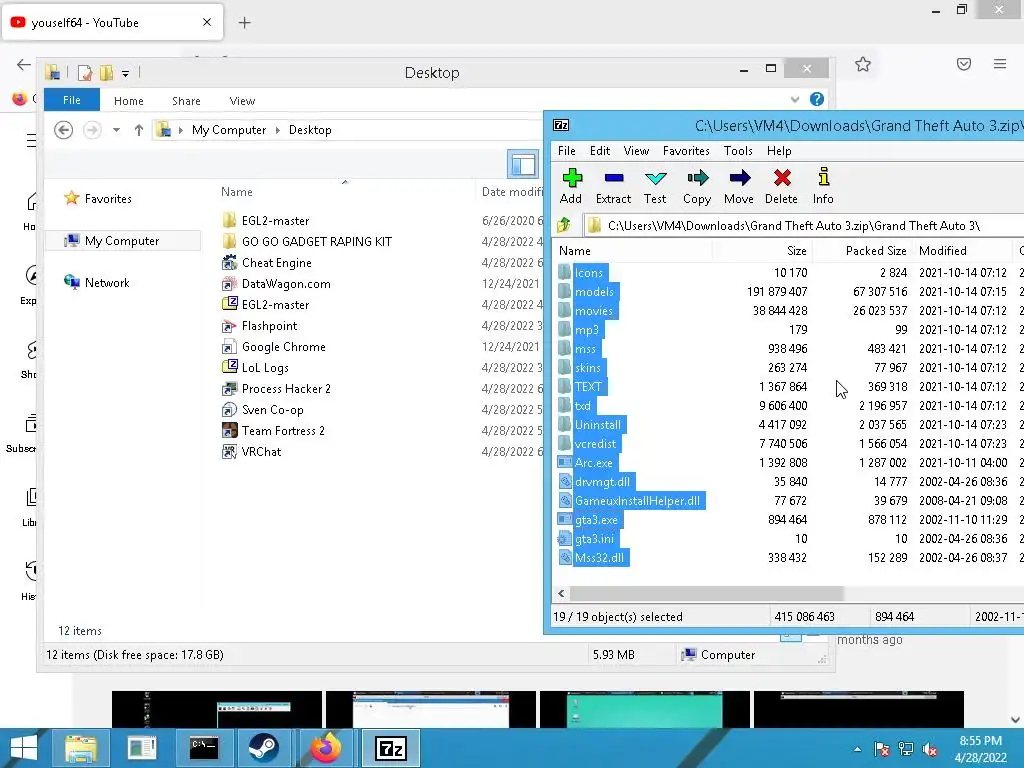Open File Explorer from the taskbar
Image resolution: width=1024 pixels, height=768 pixels.
tap(80, 748)
